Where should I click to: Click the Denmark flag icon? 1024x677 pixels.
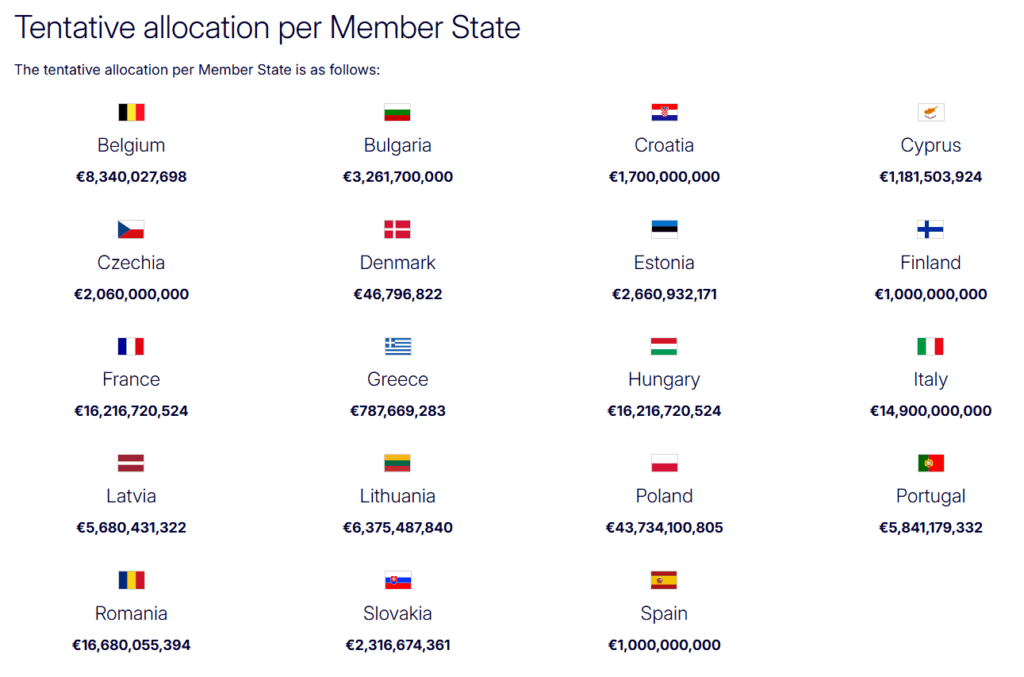[397, 229]
